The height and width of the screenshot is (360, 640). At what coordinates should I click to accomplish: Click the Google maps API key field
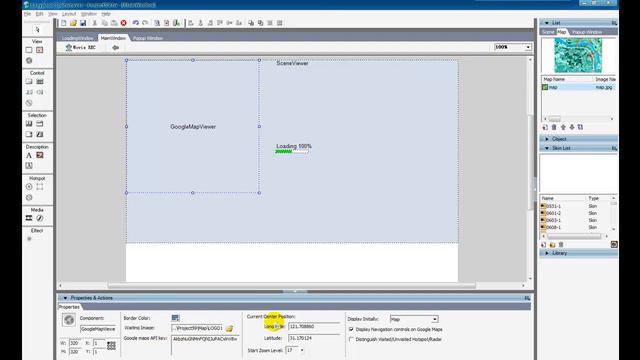(x=205, y=344)
